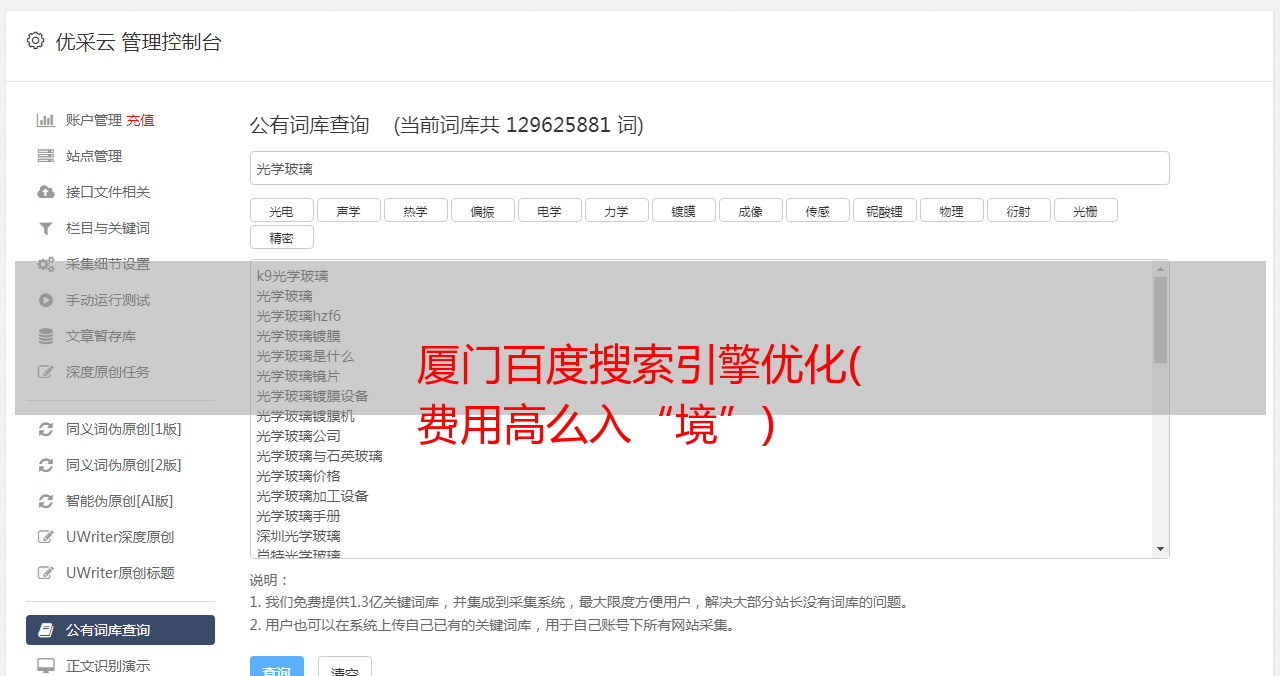
Task: Click the play icon for 手动运行测试
Action: click(x=46, y=300)
